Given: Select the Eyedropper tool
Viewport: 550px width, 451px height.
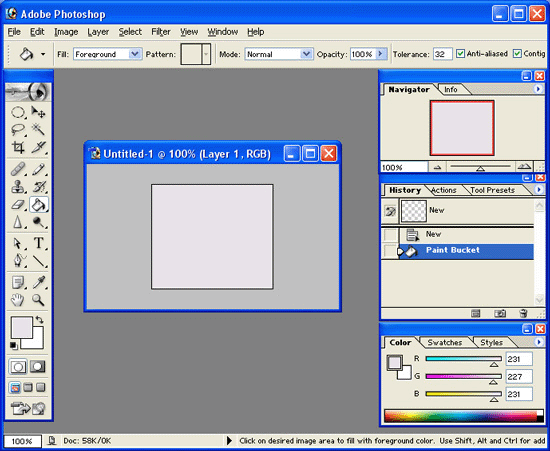Looking at the screenshot, I should 38,282.
